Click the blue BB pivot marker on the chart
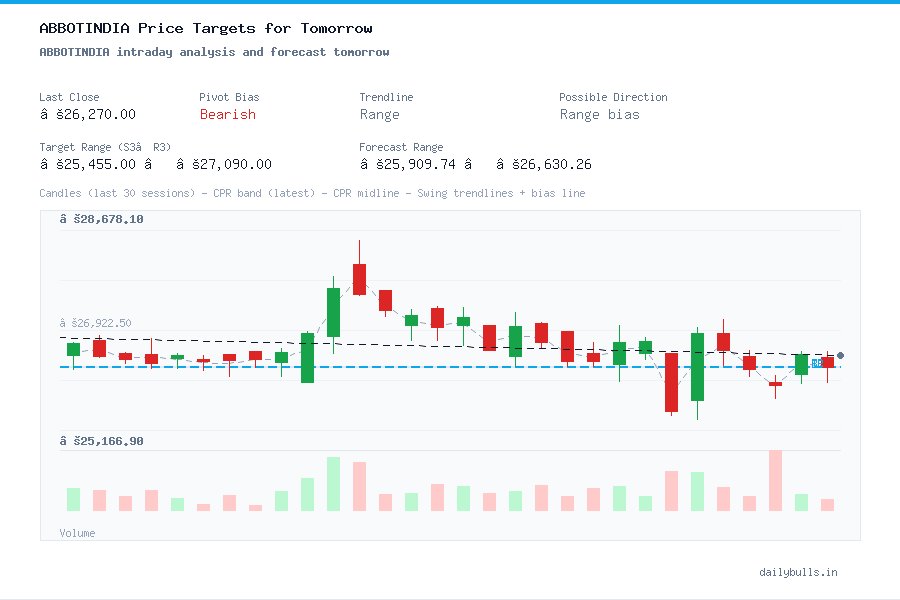This screenshot has height=600, width=900. 817,363
